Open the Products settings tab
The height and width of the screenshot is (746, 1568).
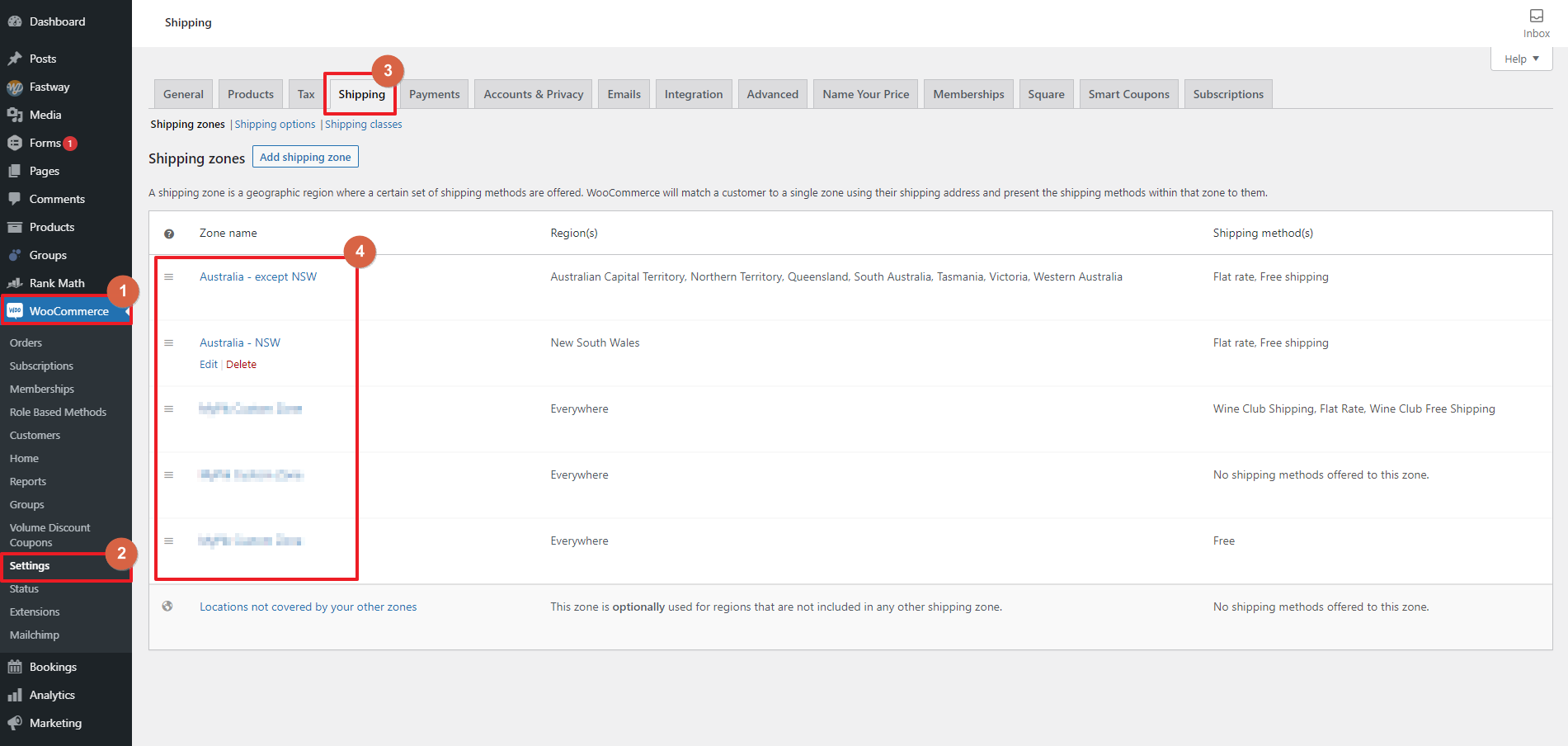pyautogui.click(x=251, y=94)
